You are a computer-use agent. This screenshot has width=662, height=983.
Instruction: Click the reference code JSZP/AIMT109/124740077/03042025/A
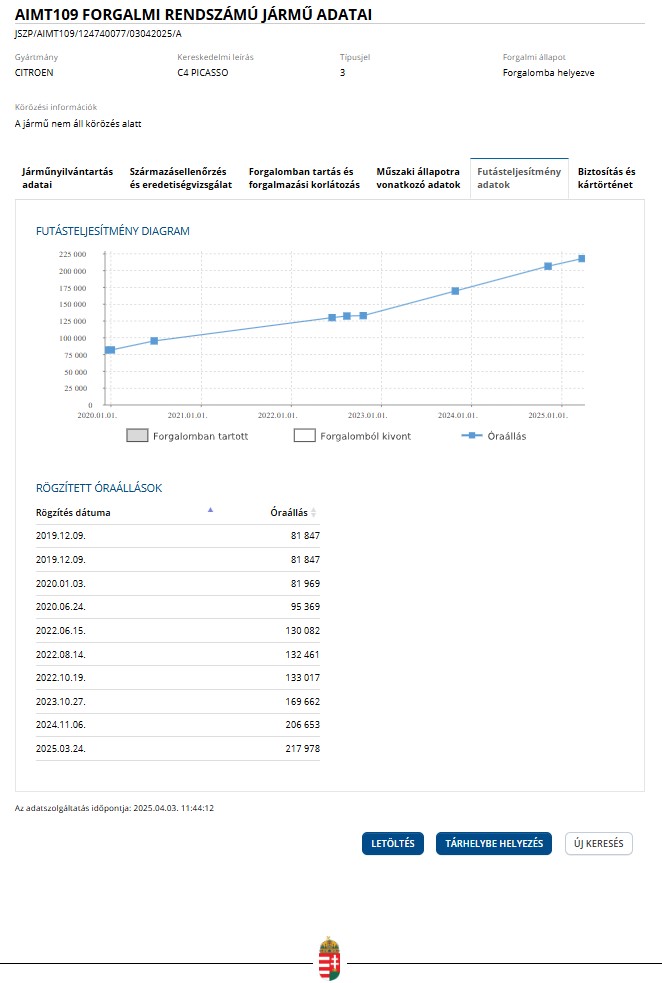(98, 34)
